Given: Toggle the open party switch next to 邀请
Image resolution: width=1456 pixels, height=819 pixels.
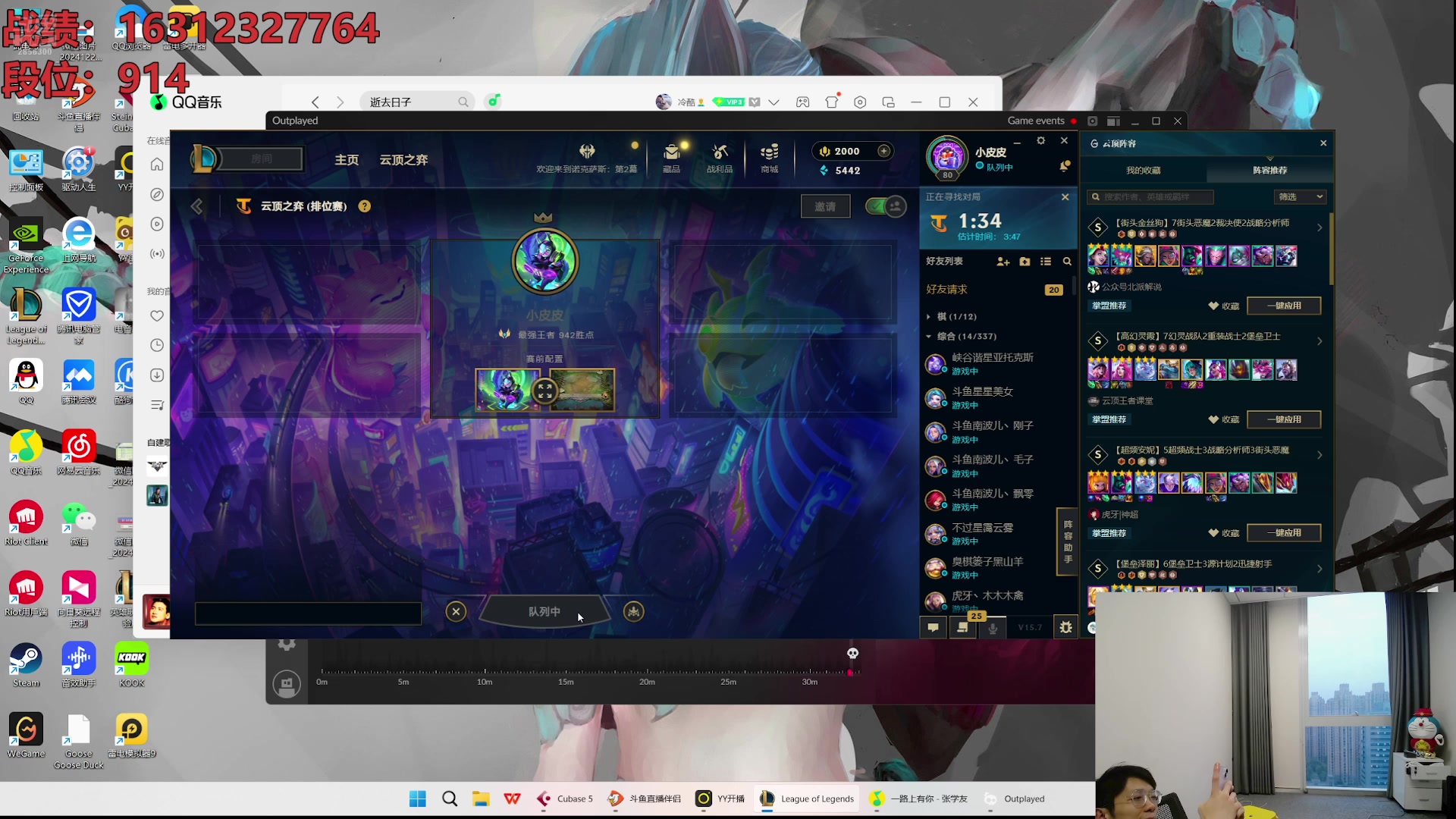Looking at the screenshot, I should click(x=886, y=206).
